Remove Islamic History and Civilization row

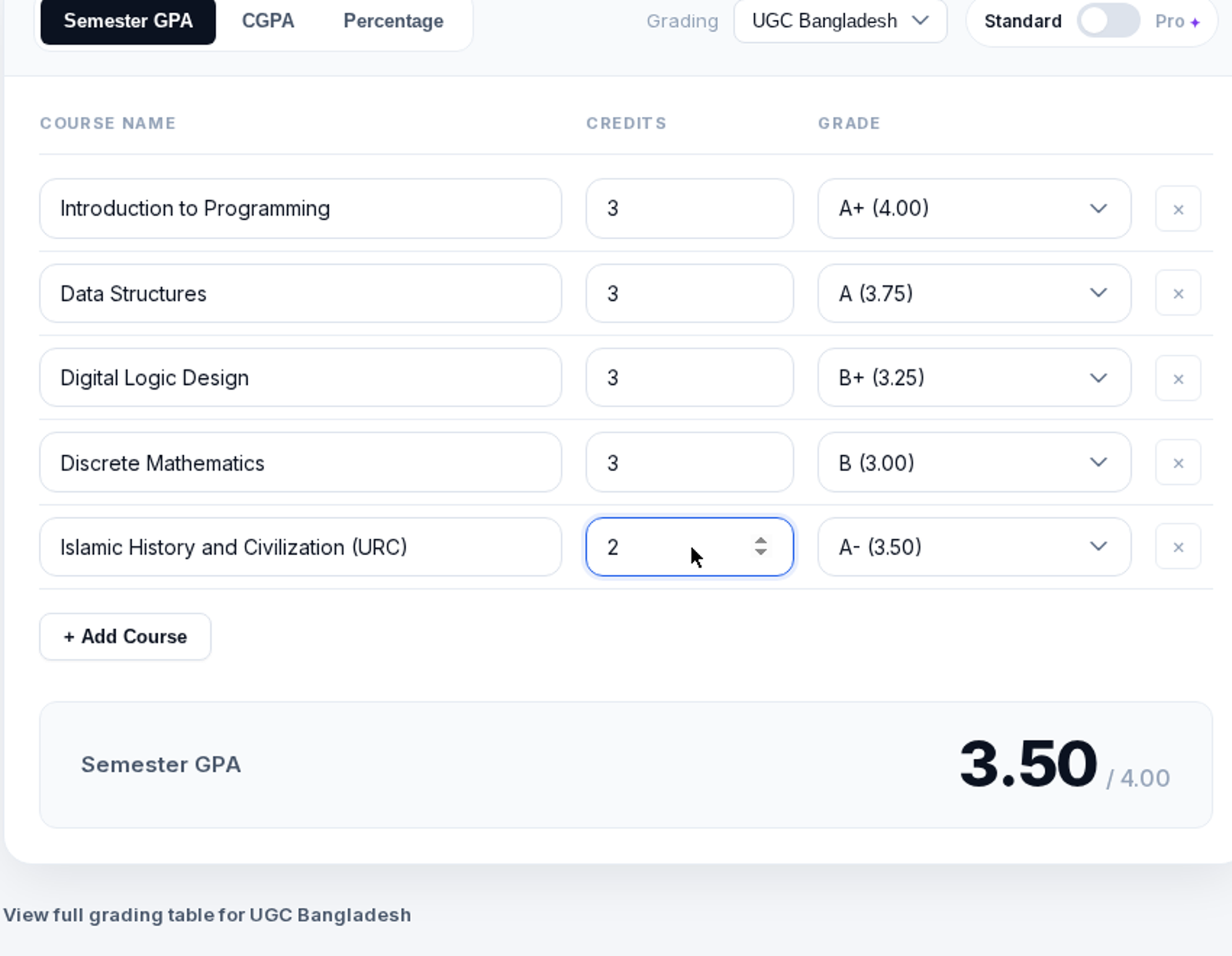(x=1178, y=547)
